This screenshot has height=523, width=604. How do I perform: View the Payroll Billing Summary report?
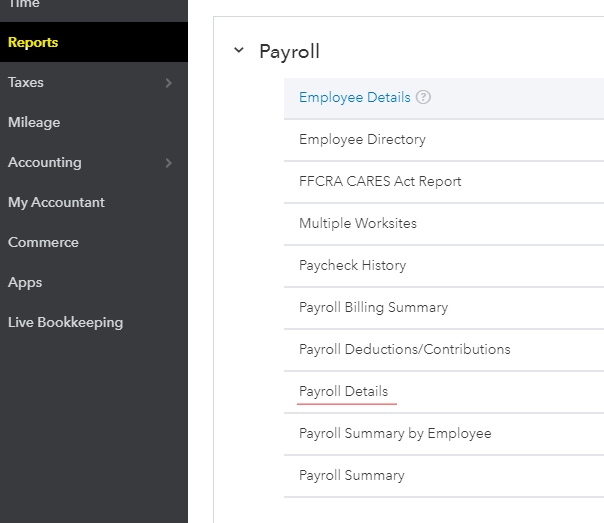tap(373, 308)
